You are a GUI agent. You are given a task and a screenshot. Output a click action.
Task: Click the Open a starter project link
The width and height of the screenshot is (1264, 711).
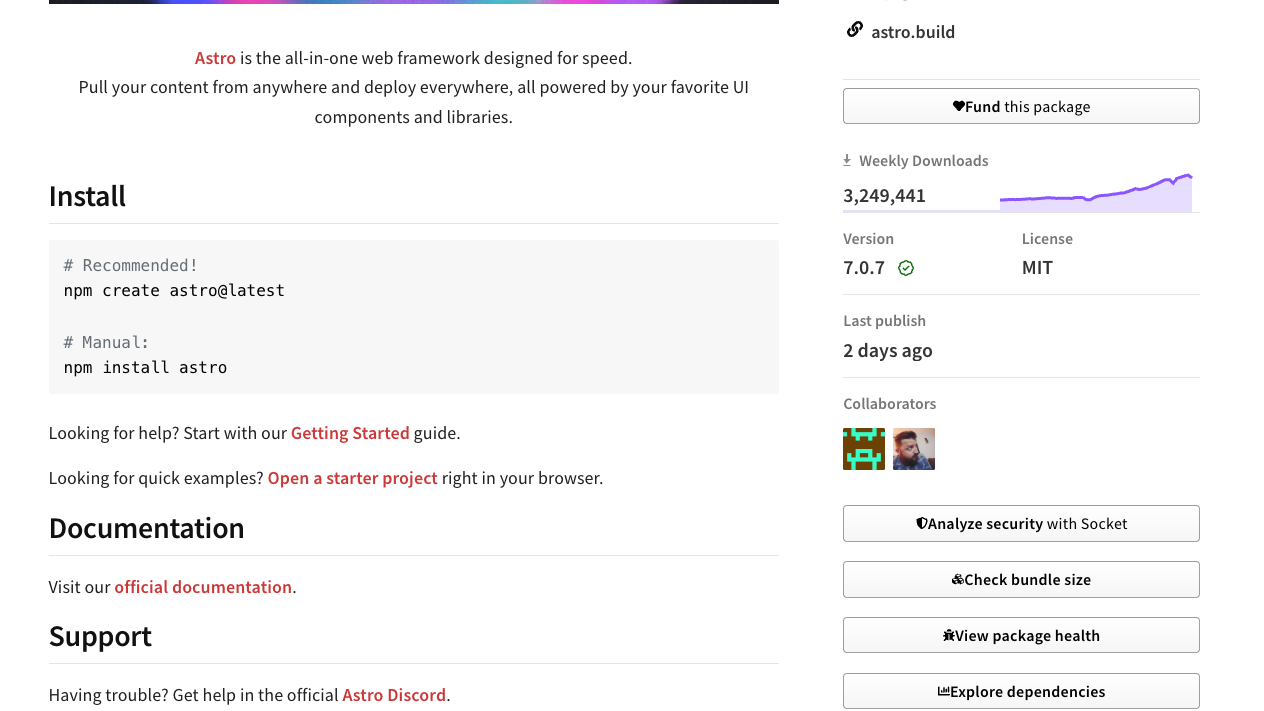pyautogui.click(x=352, y=478)
